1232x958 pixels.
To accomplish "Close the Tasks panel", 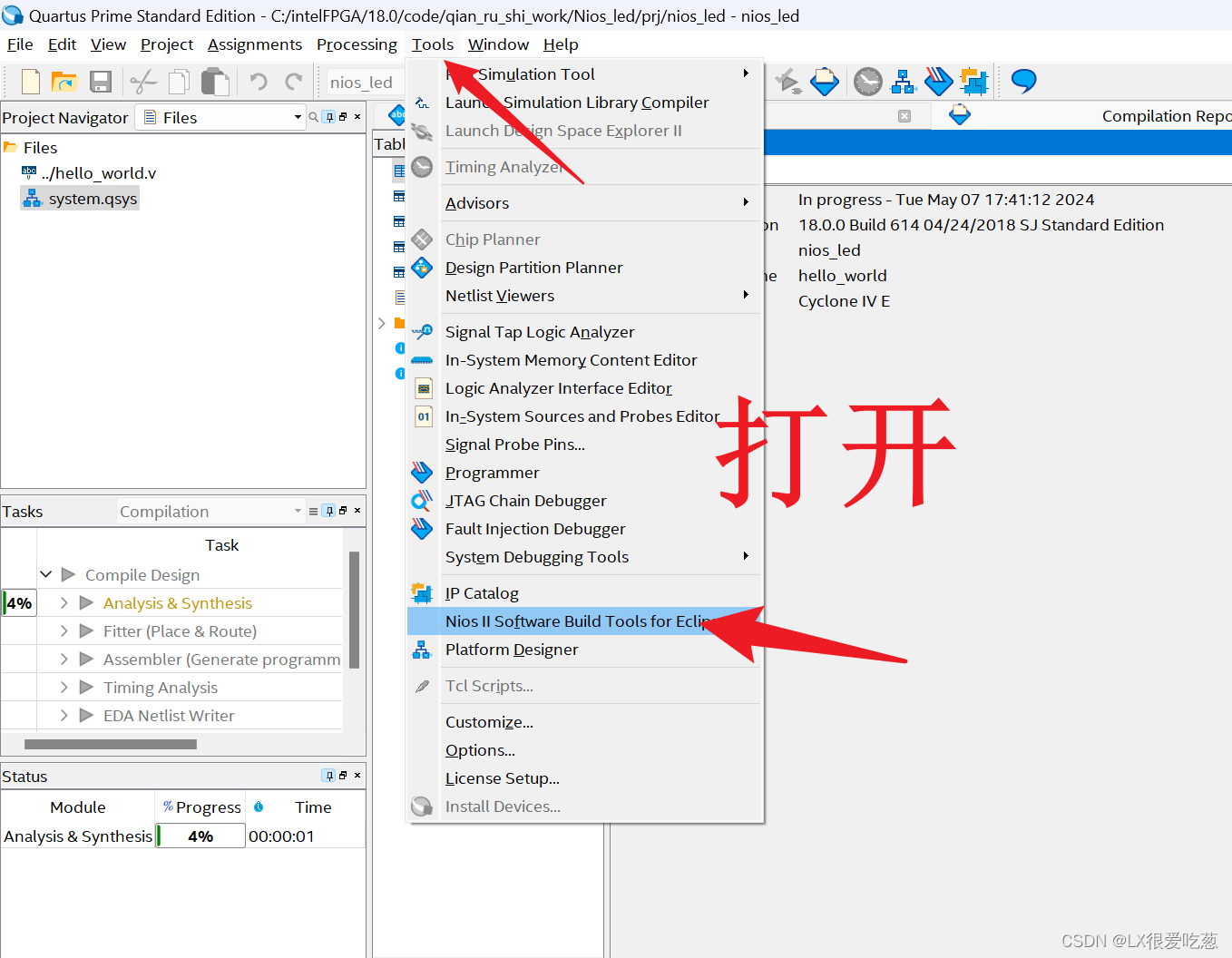I will point(357,511).
